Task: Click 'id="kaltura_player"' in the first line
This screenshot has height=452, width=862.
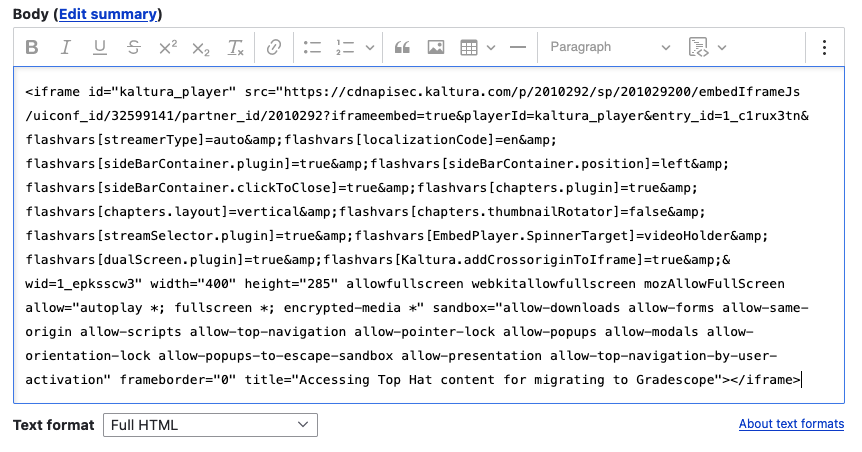Action: pos(162,92)
